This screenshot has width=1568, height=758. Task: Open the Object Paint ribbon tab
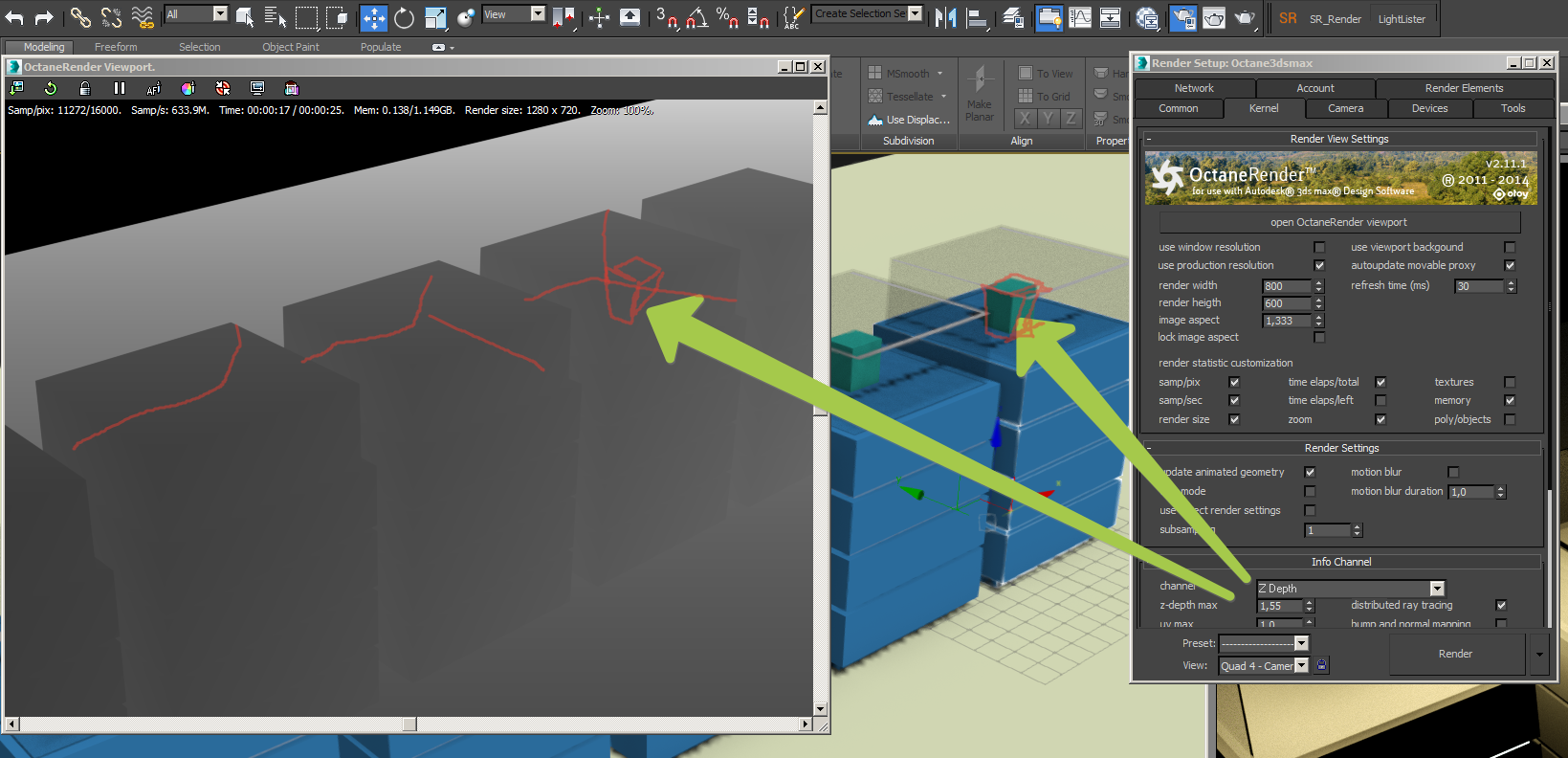point(291,47)
